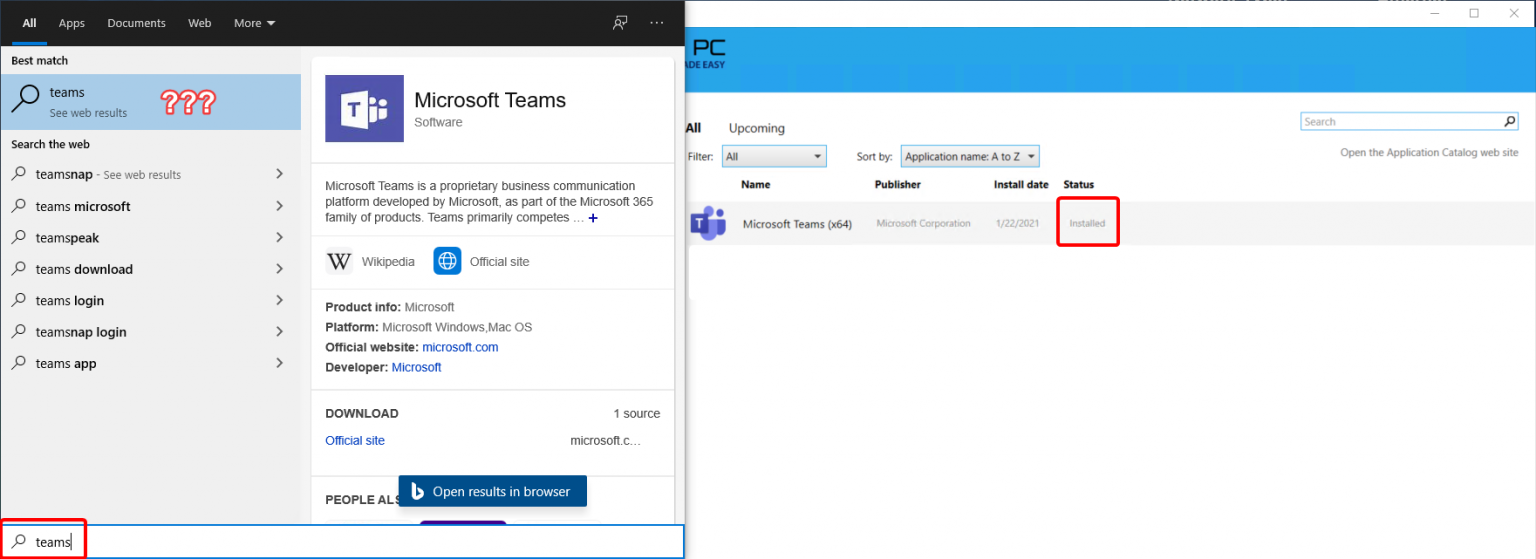Select the teams best match result
The image size is (1536, 559).
[150, 102]
